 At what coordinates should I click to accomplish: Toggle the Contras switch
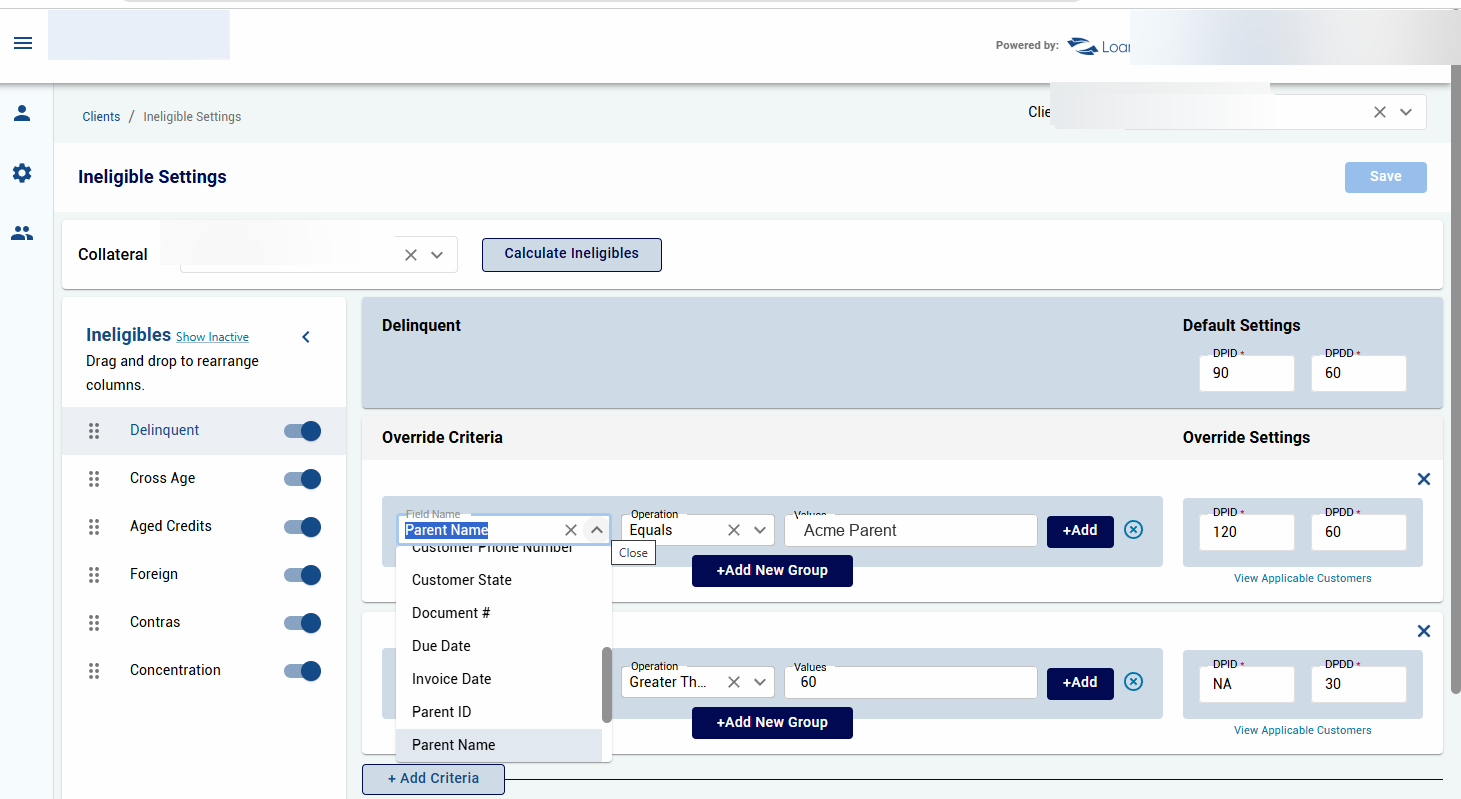click(303, 623)
